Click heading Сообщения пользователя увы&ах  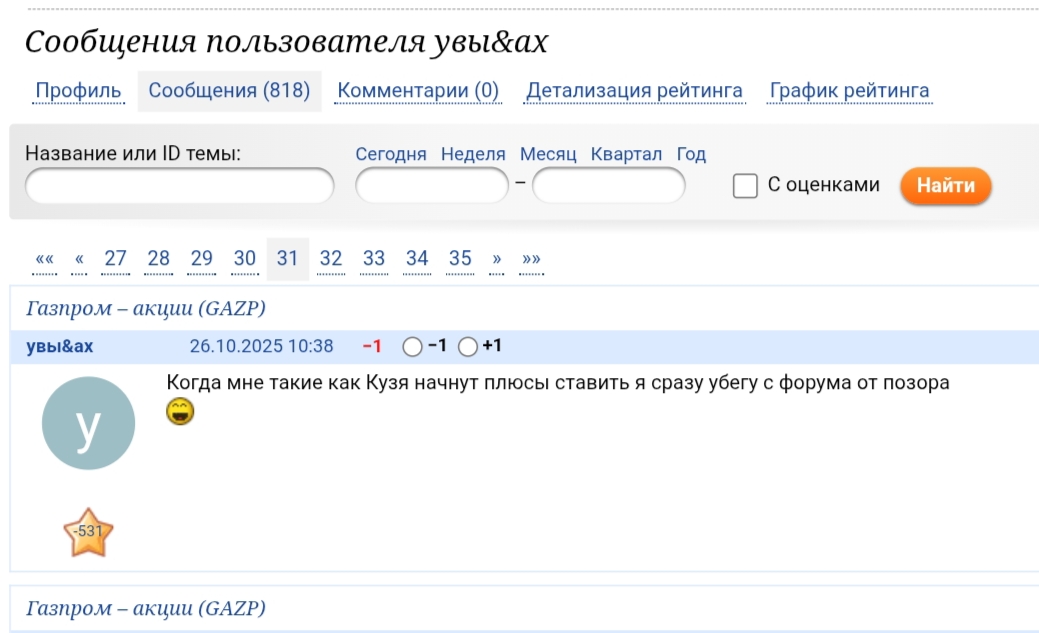[x=286, y=42]
